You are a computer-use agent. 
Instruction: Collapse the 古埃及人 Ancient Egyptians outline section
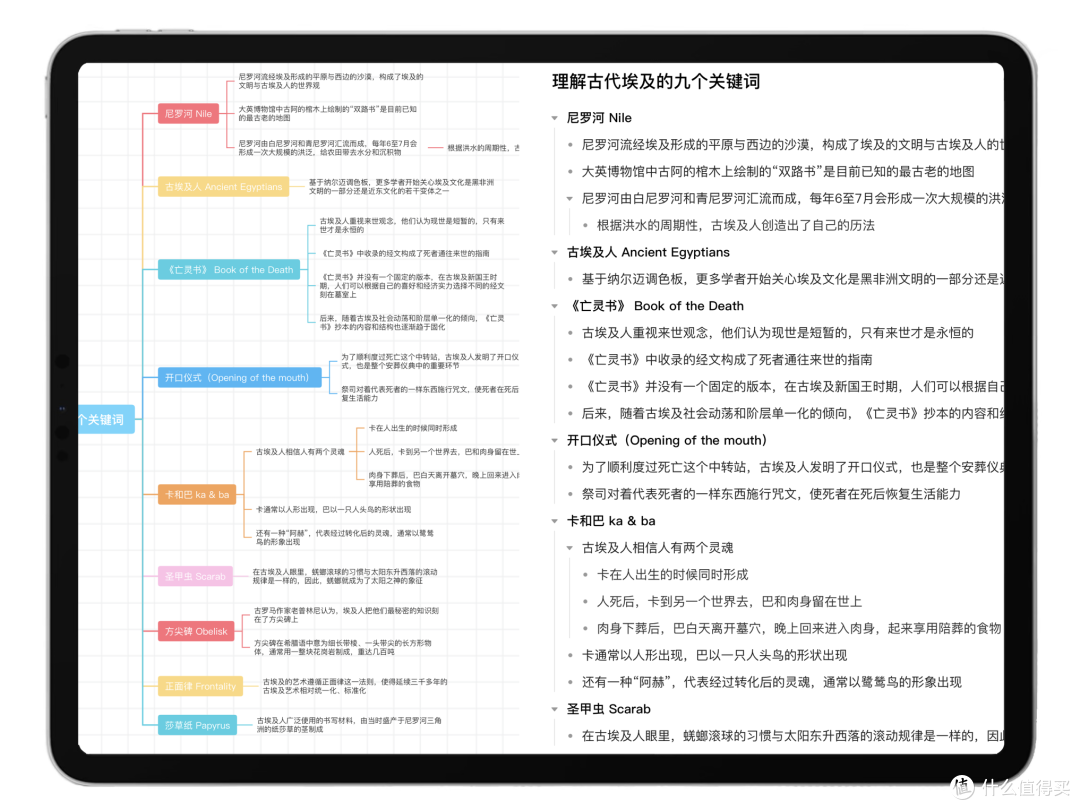tap(554, 253)
